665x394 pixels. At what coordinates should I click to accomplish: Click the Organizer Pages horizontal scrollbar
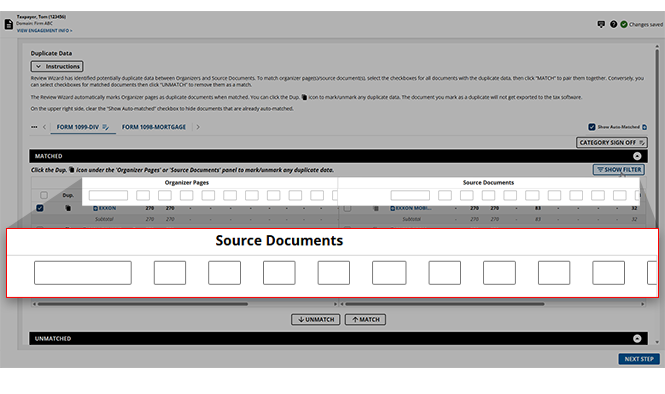[142, 304]
